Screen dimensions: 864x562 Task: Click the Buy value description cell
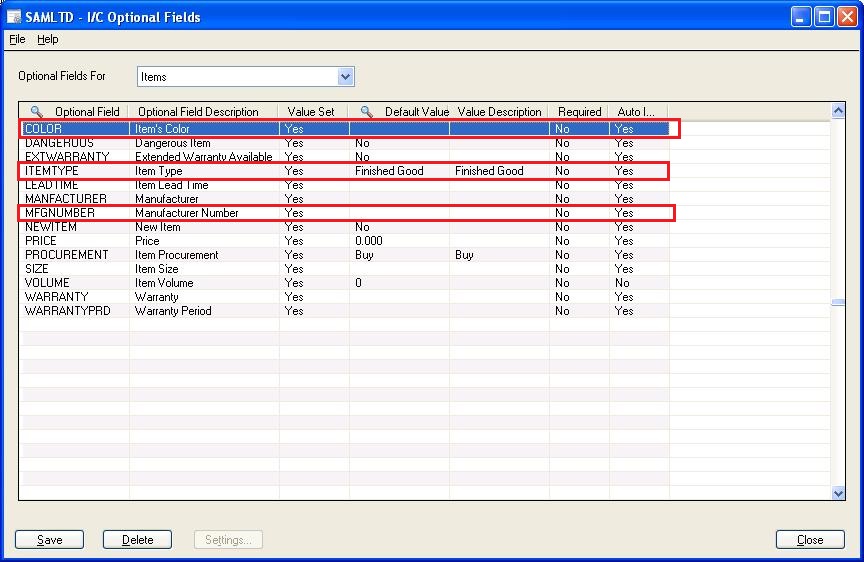[x=499, y=255]
